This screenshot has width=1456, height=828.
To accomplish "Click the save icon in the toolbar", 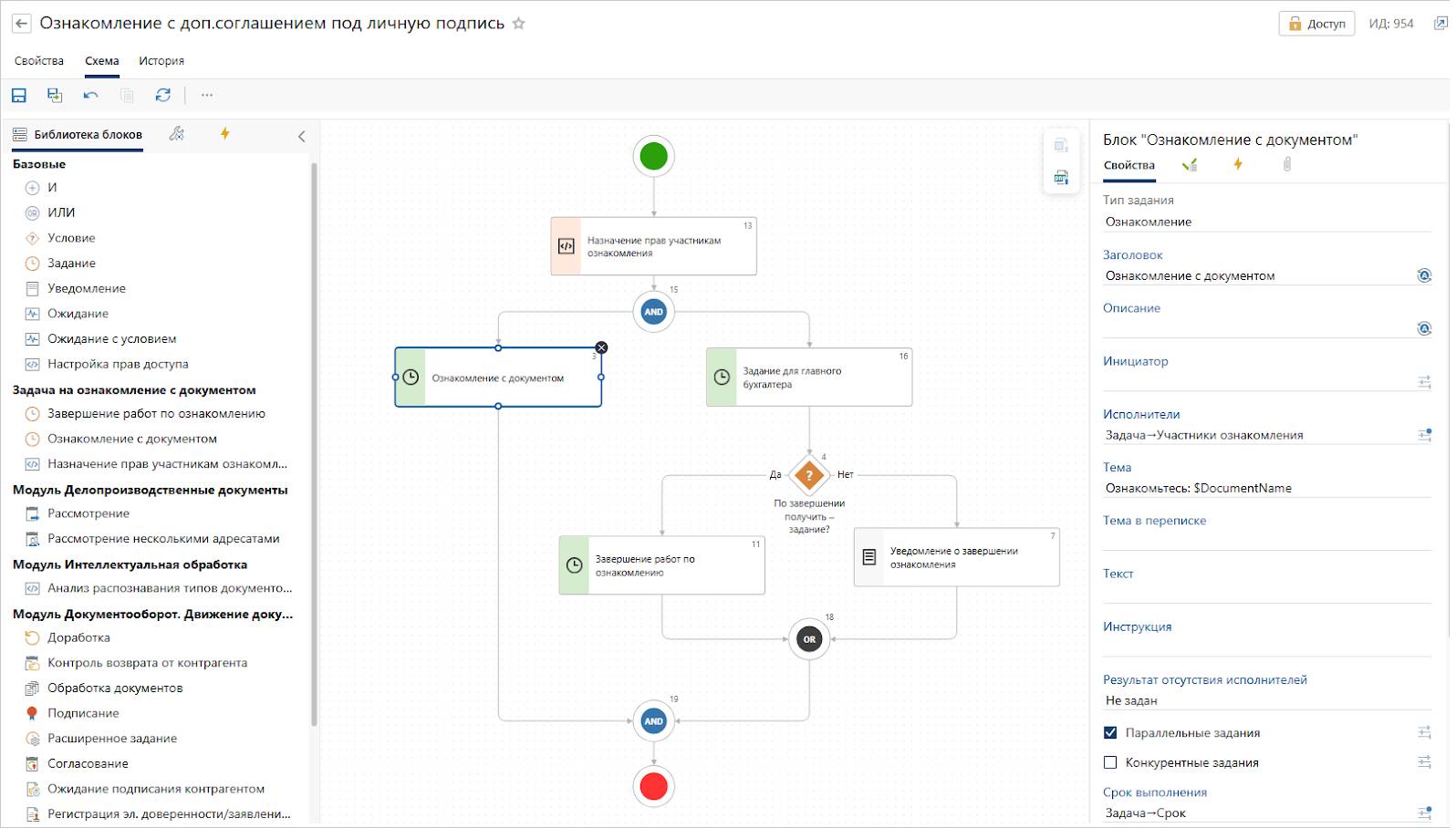I will click(19, 95).
